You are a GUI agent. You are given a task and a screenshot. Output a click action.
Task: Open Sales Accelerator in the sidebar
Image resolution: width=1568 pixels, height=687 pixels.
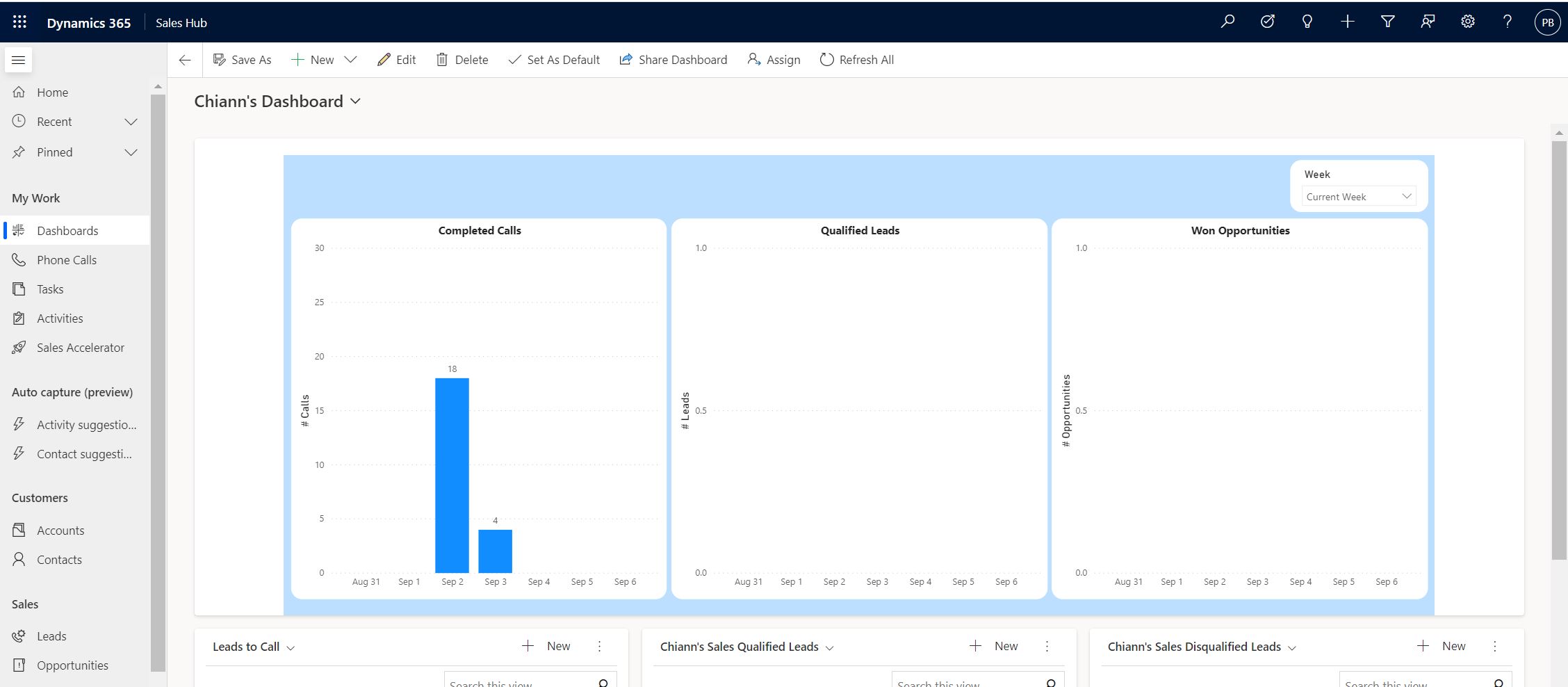point(75,348)
